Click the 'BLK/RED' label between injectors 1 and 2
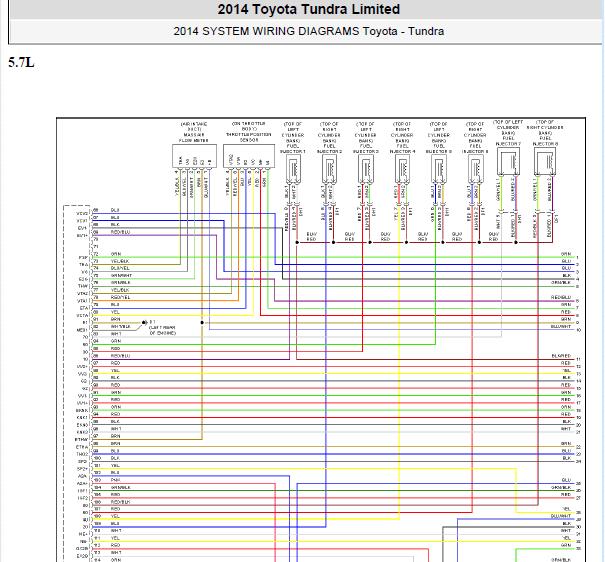 coord(311,236)
